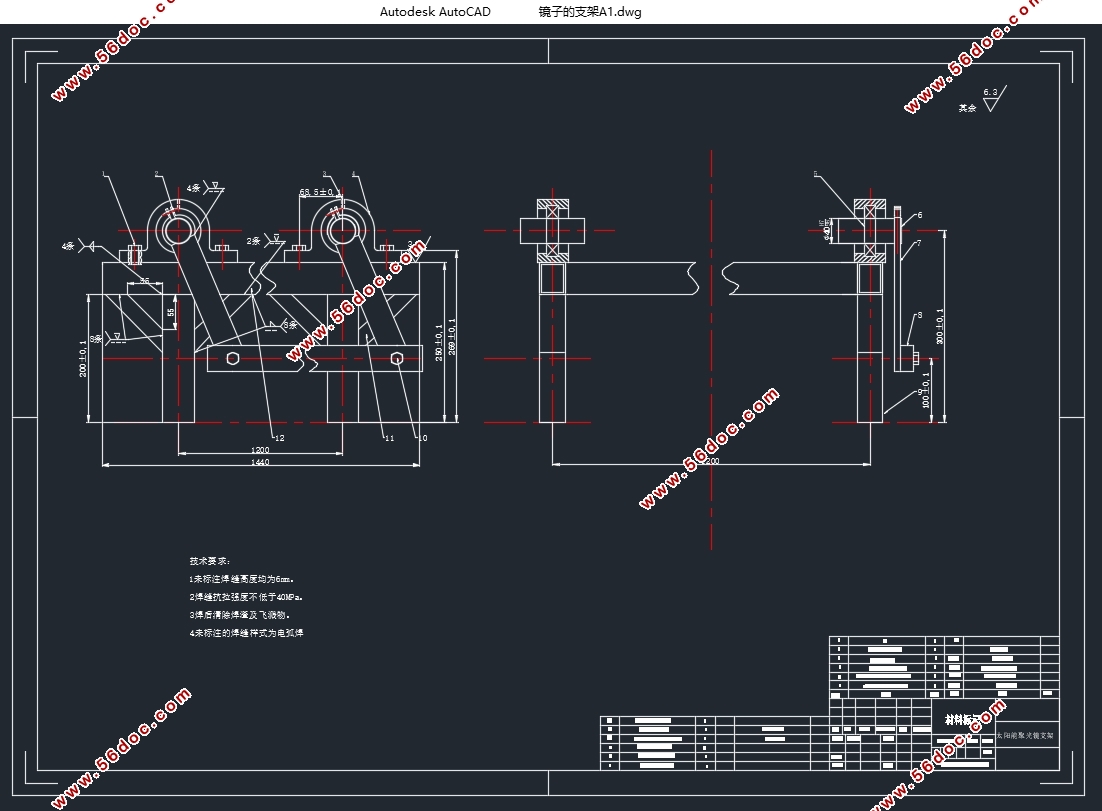The image size is (1102, 811).
Task: Select the 300±0.1 dimension on right view
Action: coord(940,326)
